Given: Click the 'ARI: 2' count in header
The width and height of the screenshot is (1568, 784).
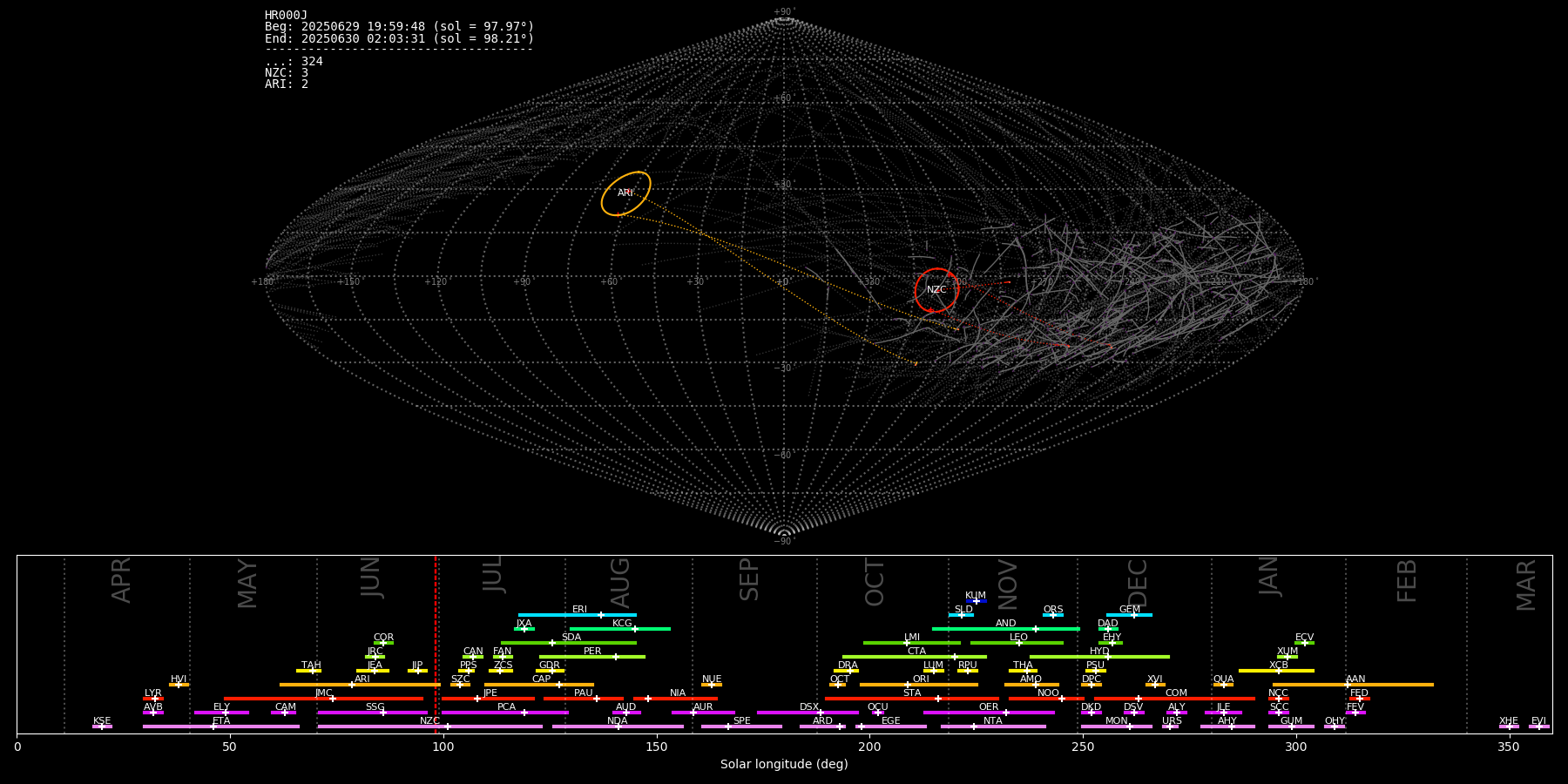Looking at the screenshot, I should (x=287, y=84).
